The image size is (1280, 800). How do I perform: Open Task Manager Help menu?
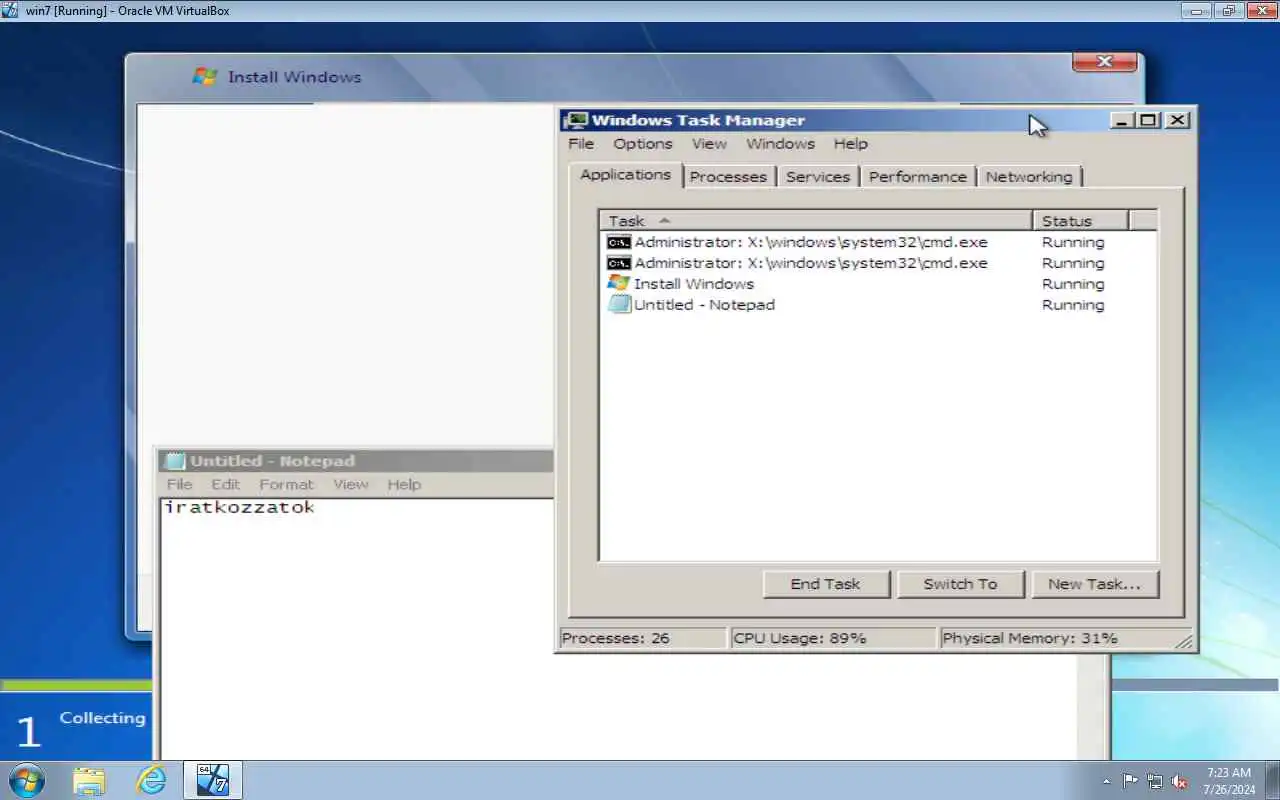851,144
